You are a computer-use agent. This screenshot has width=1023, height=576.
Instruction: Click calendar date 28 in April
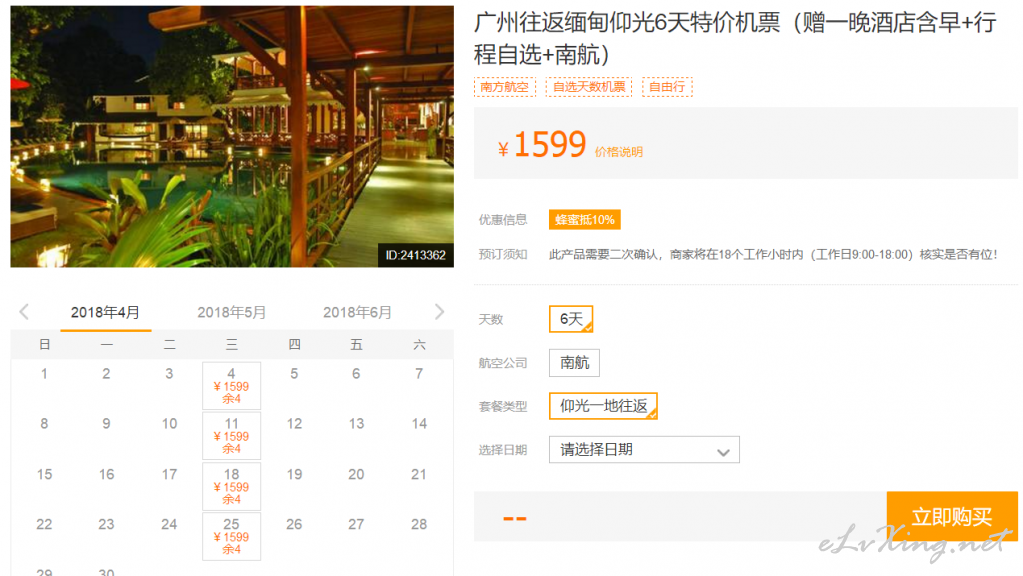click(x=419, y=524)
